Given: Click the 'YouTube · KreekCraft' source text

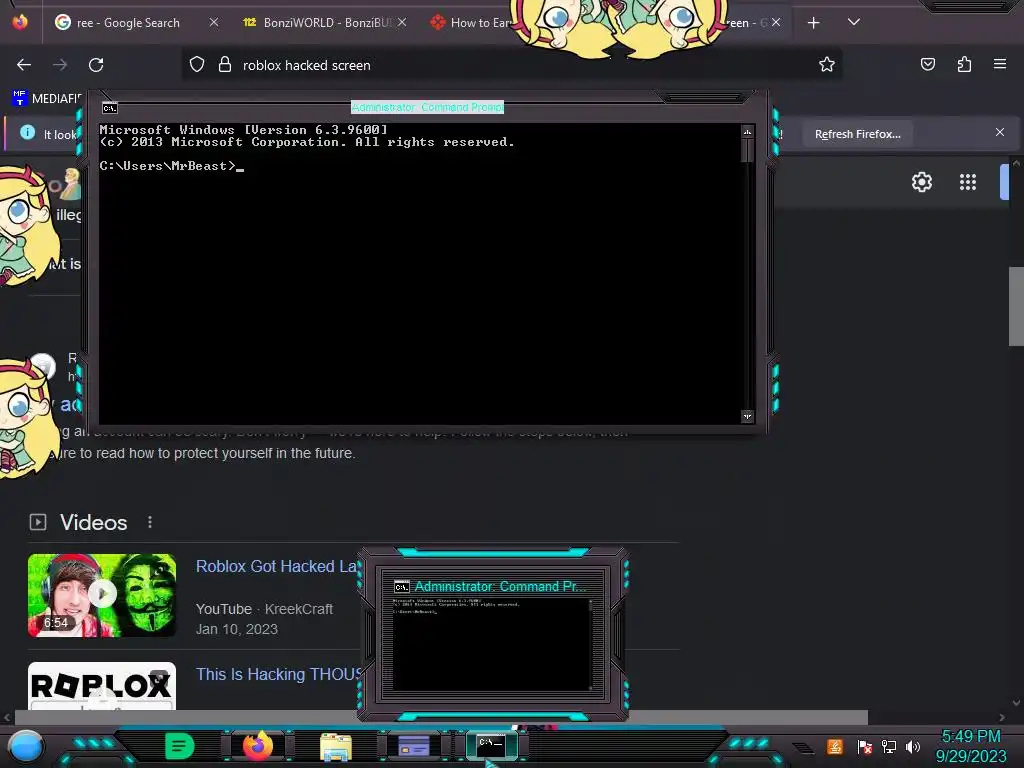Looking at the screenshot, I should 264,609.
